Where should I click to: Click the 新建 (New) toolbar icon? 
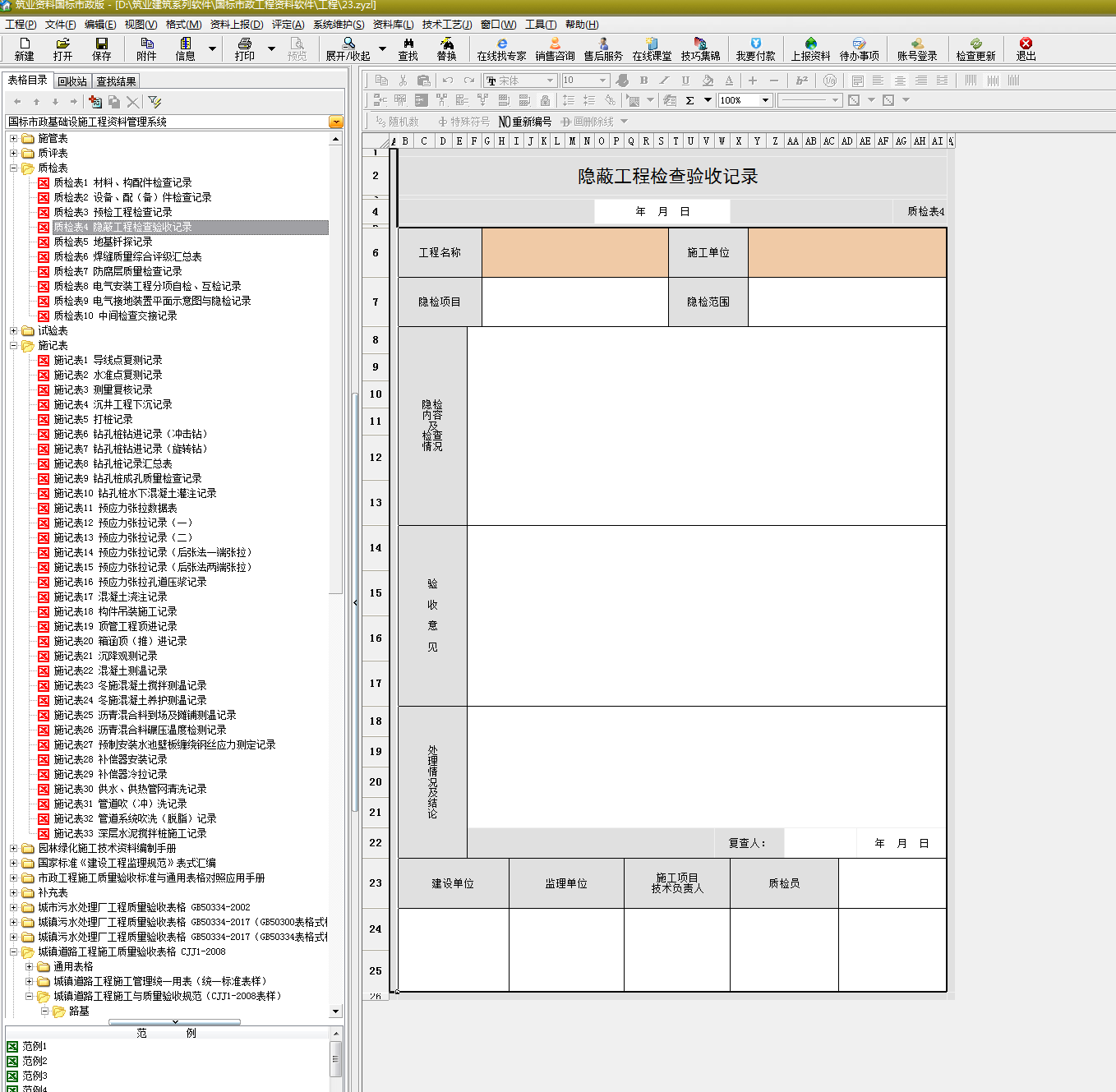[x=24, y=49]
